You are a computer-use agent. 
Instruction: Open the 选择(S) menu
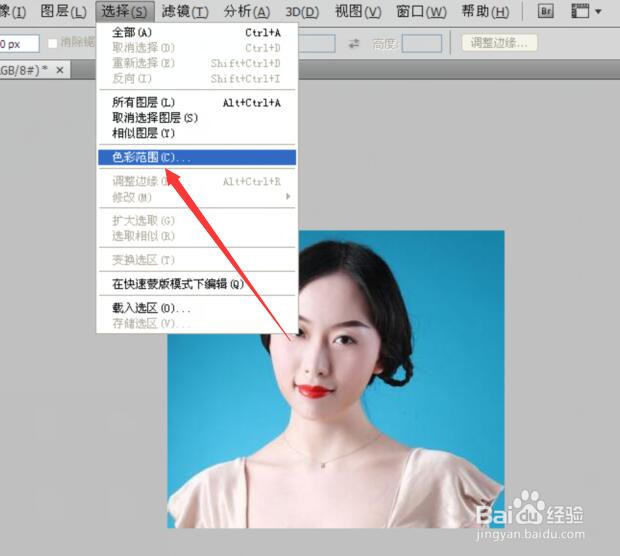pyautogui.click(x=124, y=11)
